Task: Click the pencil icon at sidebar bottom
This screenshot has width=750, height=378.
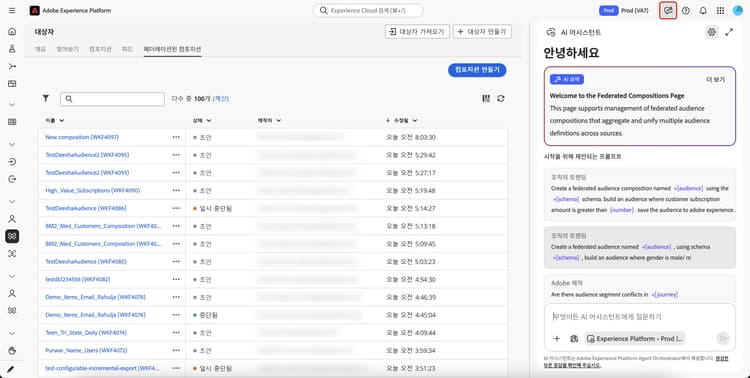Action: 11,369
